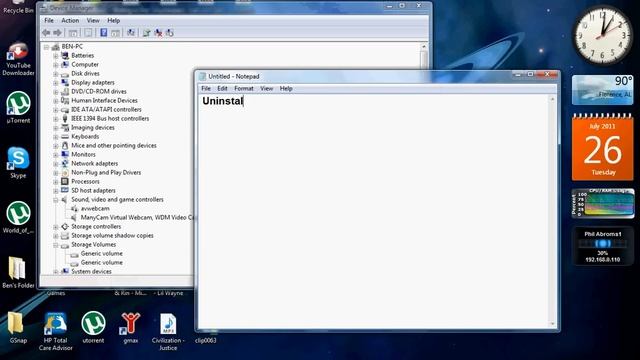Click the Forward arrow in Device Manager toolbar
Viewport: 640px width, 360px height.
click(58, 33)
